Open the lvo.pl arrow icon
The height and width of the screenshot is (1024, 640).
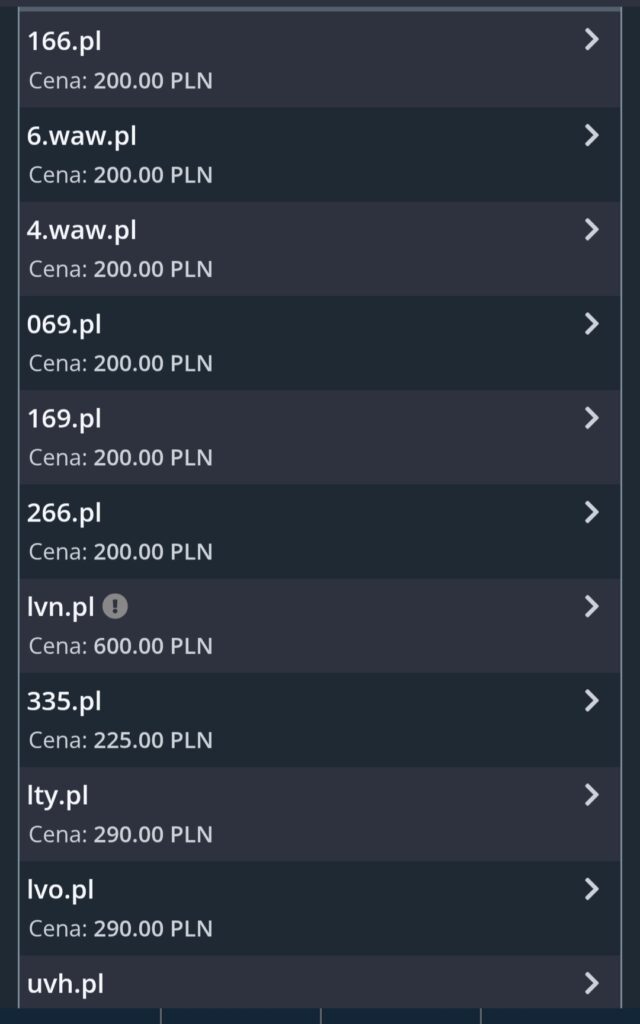[x=591, y=889]
